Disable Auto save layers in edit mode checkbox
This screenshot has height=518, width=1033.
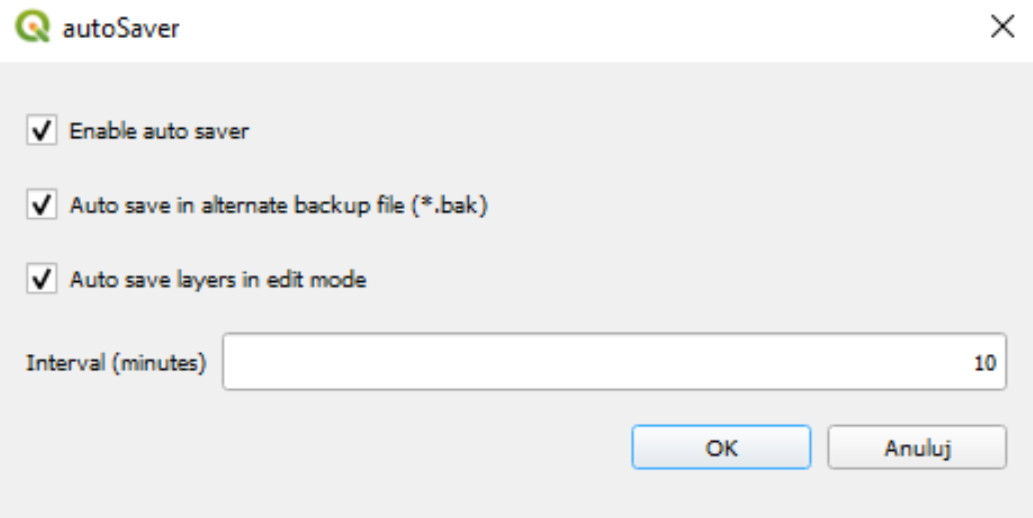[42, 279]
